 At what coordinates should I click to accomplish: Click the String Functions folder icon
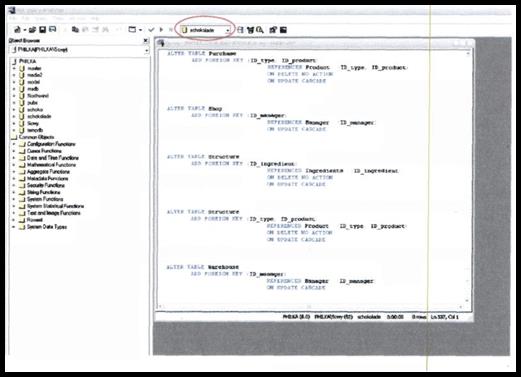(x=22, y=192)
